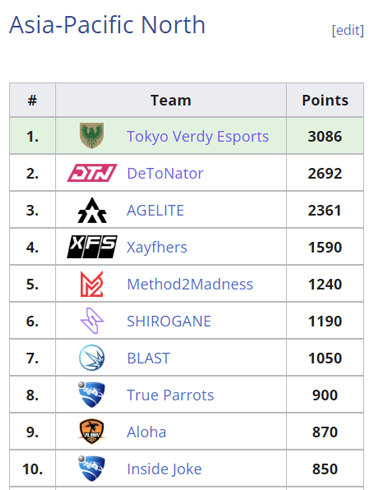The height and width of the screenshot is (490, 374).
Task: Open the True Parrots team link
Action: (170, 395)
